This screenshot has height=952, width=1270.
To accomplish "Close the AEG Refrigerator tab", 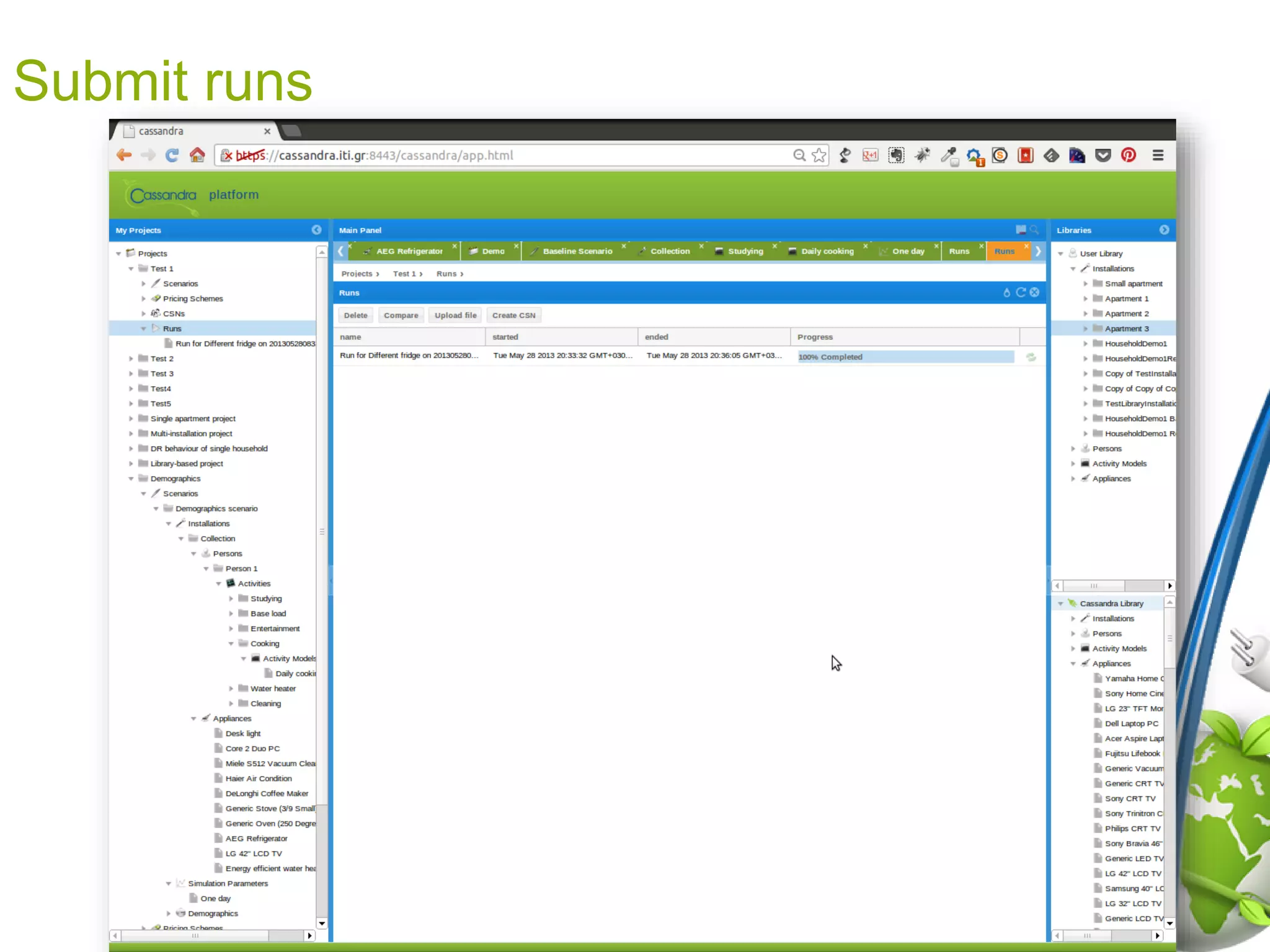I will pyautogui.click(x=455, y=246).
